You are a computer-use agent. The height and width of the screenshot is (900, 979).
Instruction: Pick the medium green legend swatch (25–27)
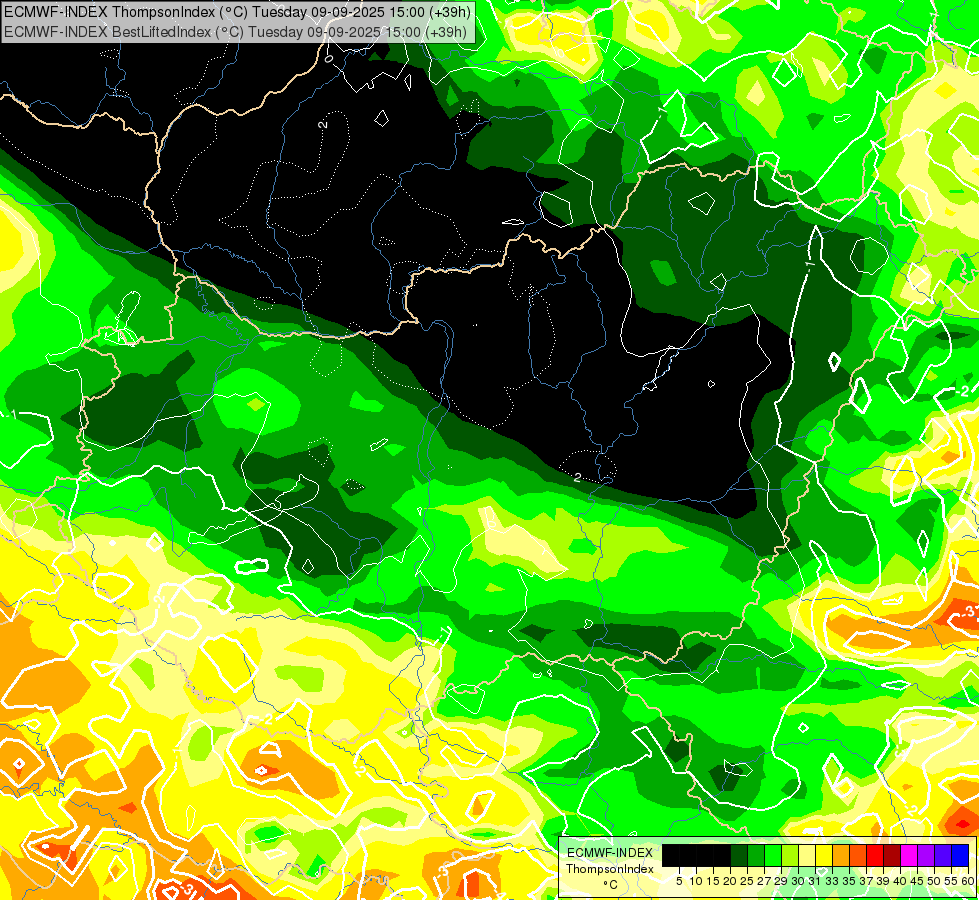tap(755, 855)
